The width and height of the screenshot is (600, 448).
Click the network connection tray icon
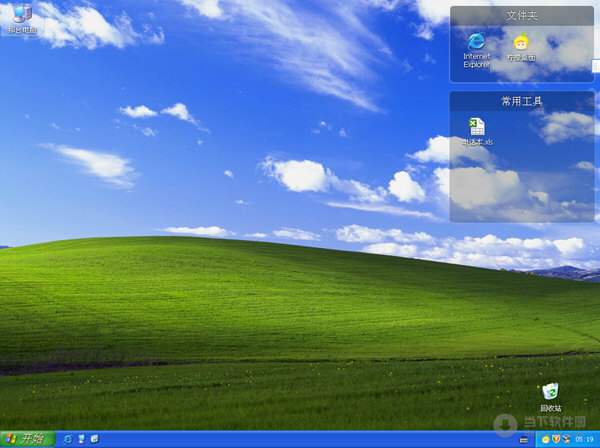[x=566, y=439]
